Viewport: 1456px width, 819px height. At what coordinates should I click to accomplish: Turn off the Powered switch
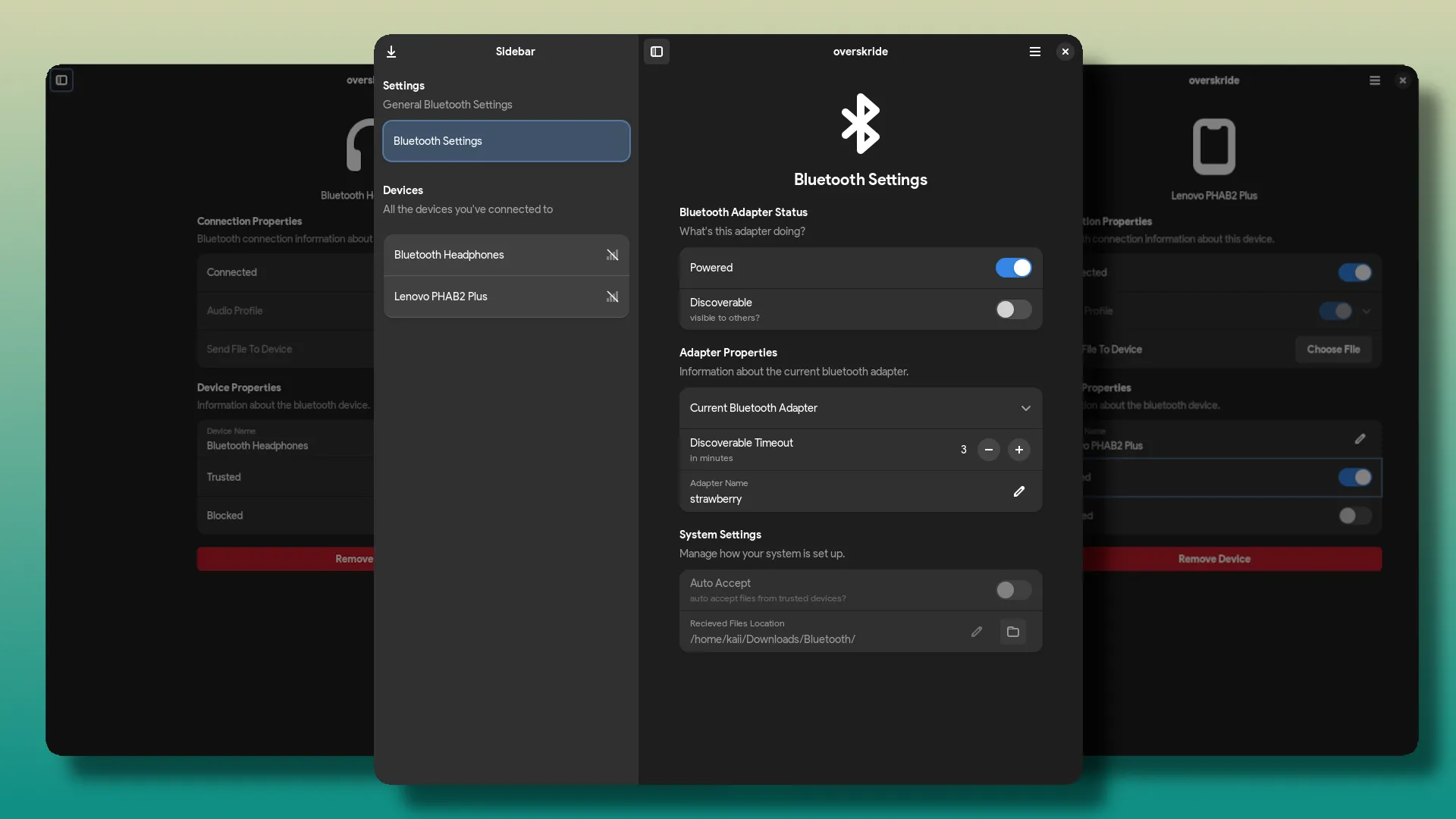pos(1013,268)
